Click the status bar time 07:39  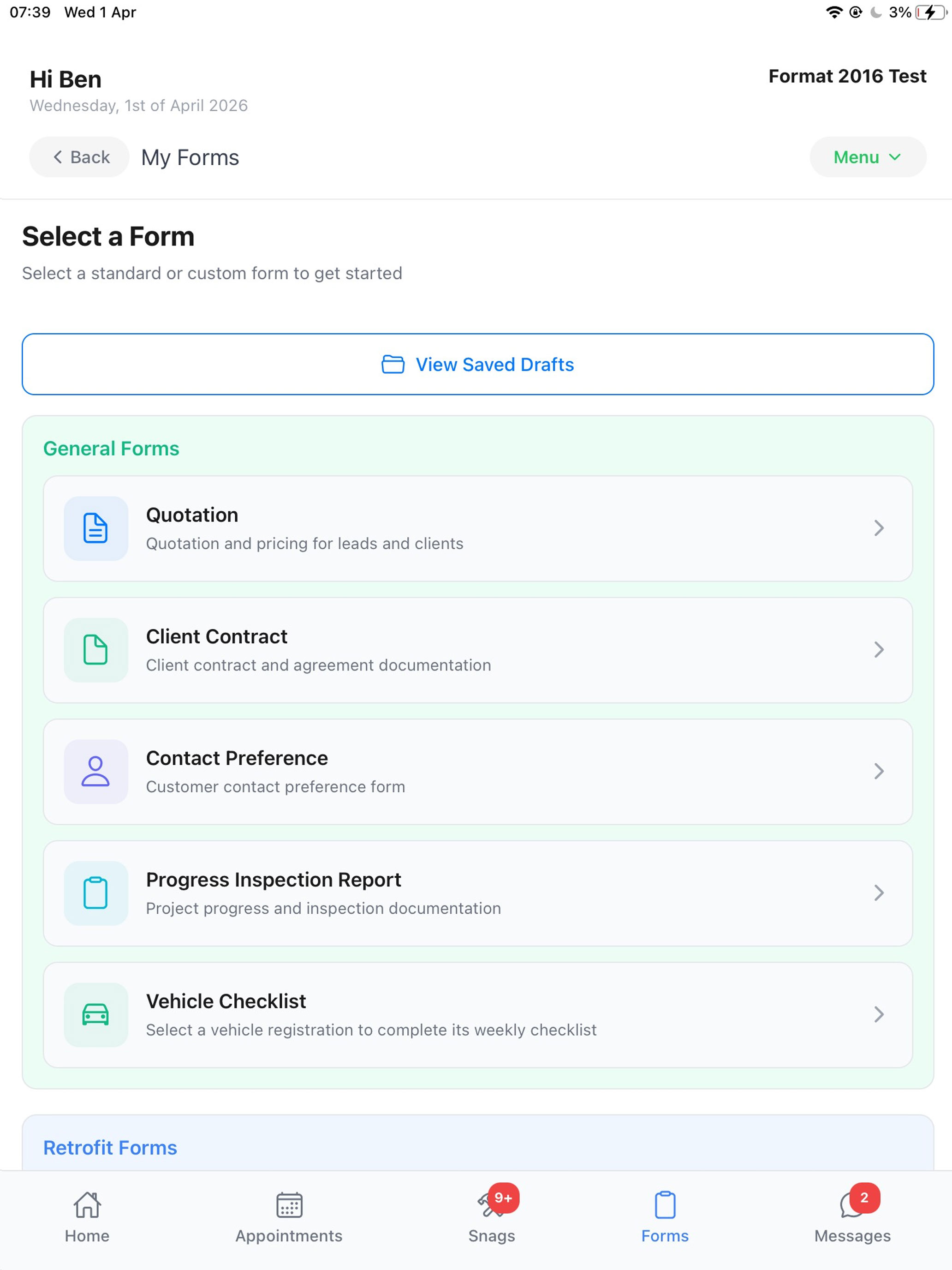[x=30, y=12]
